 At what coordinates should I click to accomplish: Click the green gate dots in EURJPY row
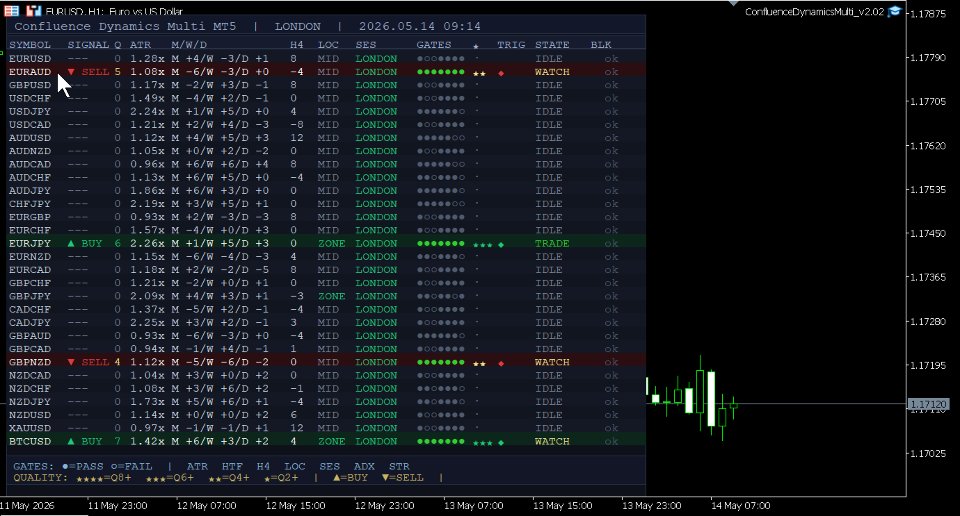pos(441,244)
